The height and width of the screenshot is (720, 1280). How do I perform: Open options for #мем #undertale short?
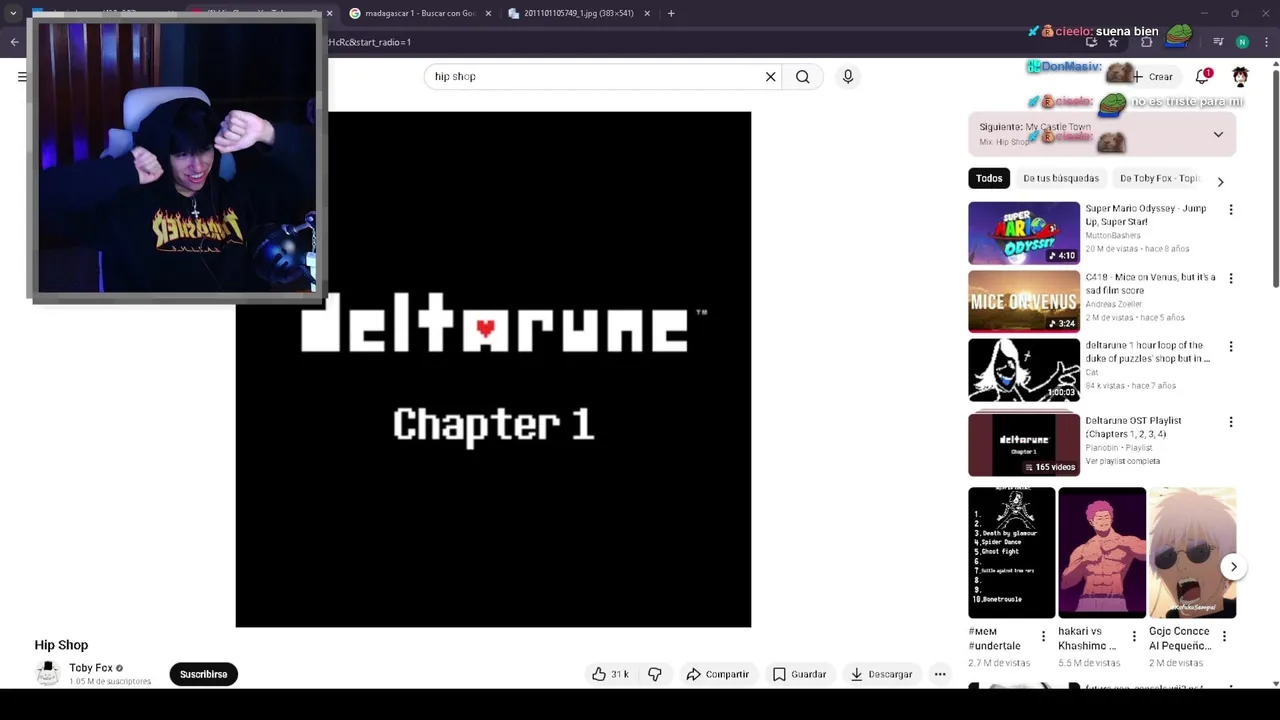(1043, 636)
